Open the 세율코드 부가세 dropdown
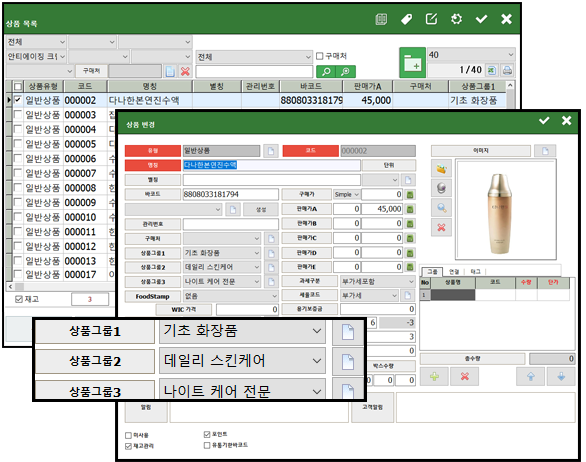The height and width of the screenshot is (462, 586). click(x=369, y=296)
